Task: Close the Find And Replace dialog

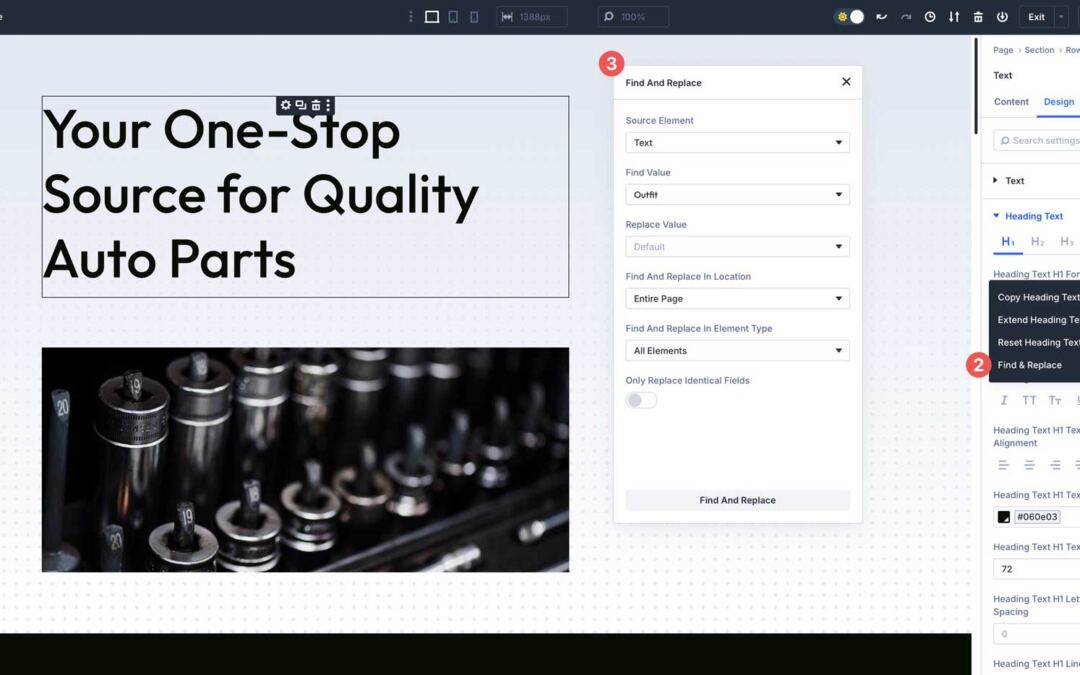Action: (x=846, y=82)
